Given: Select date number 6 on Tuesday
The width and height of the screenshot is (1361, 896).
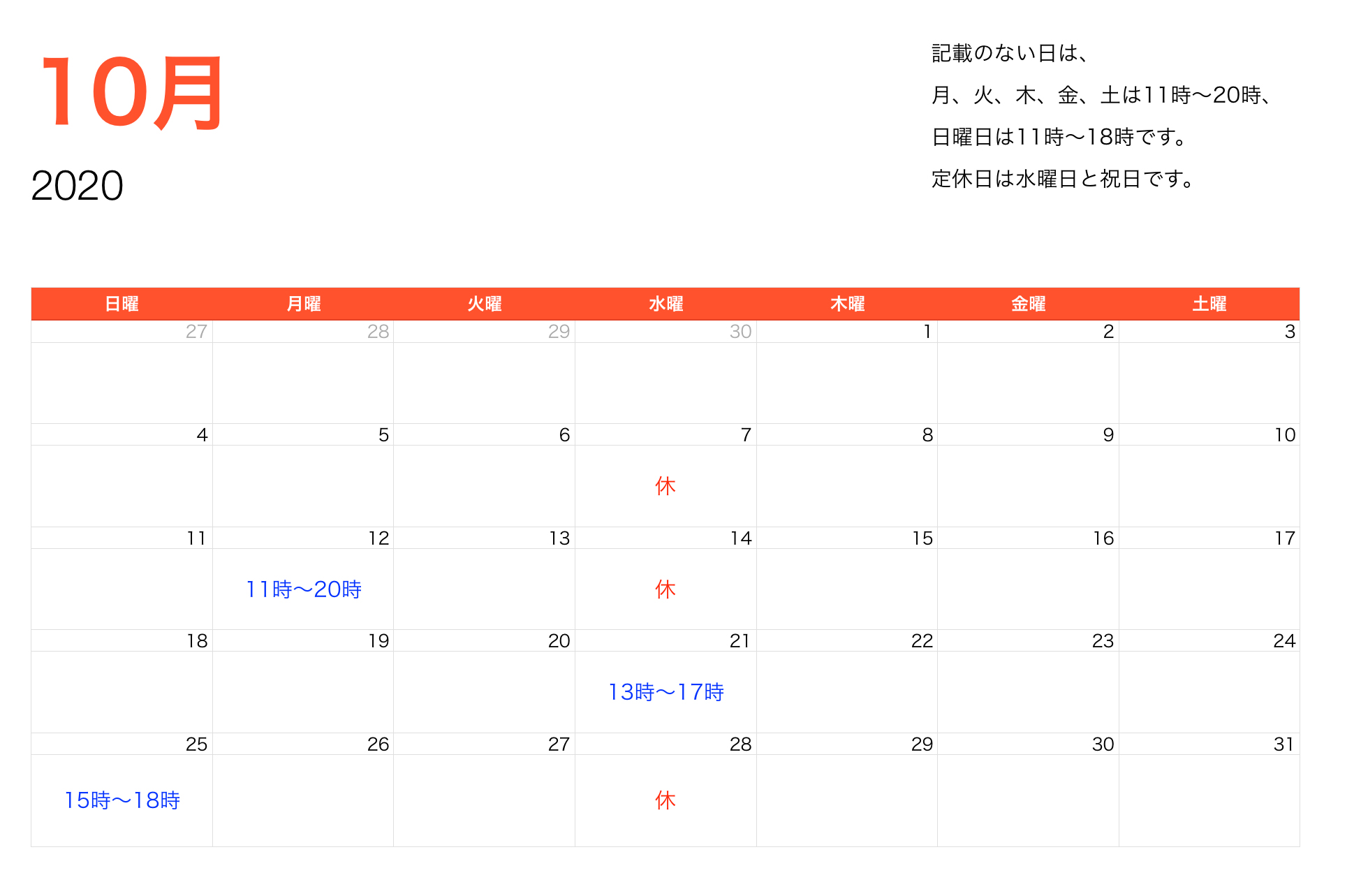Looking at the screenshot, I should pyautogui.click(x=564, y=435).
